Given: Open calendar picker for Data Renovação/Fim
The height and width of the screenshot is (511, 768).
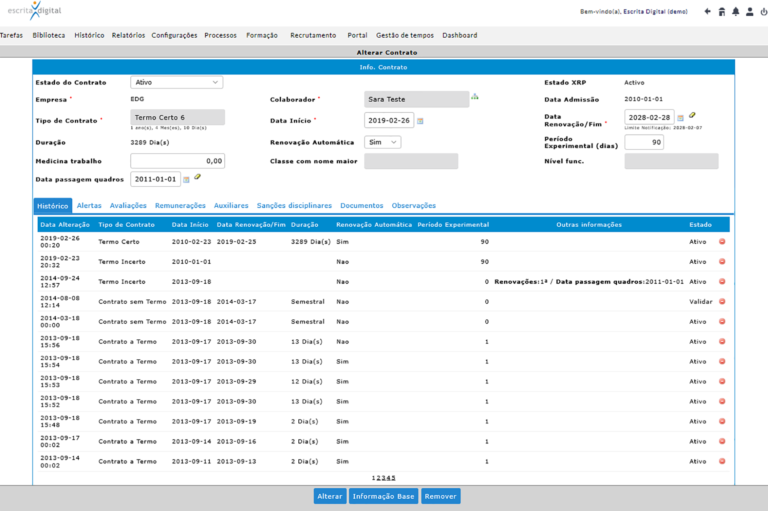Looking at the screenshot, I should [680, 118].
